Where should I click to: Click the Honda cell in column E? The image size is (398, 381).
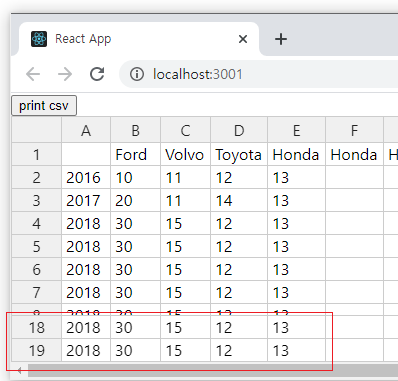coord(297,154)
